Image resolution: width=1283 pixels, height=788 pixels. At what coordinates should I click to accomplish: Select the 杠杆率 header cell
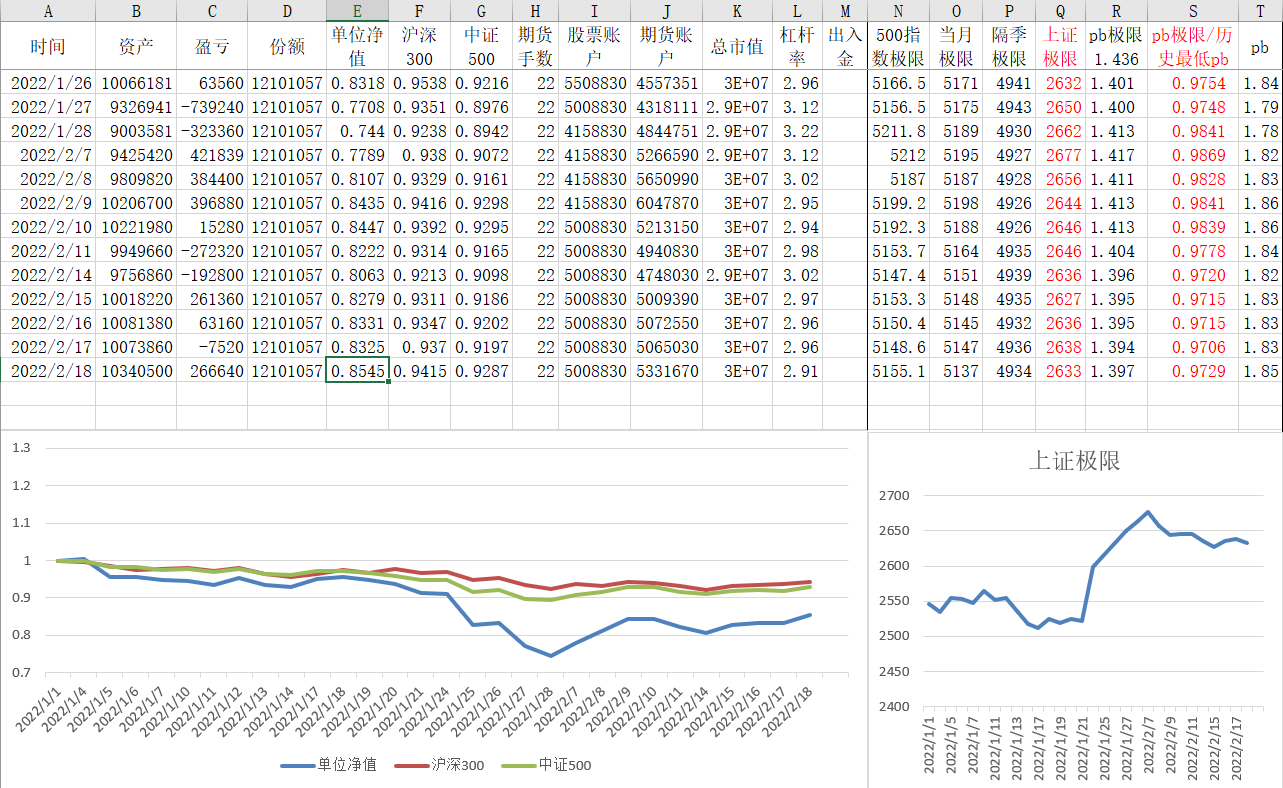[x=796, y=47]
